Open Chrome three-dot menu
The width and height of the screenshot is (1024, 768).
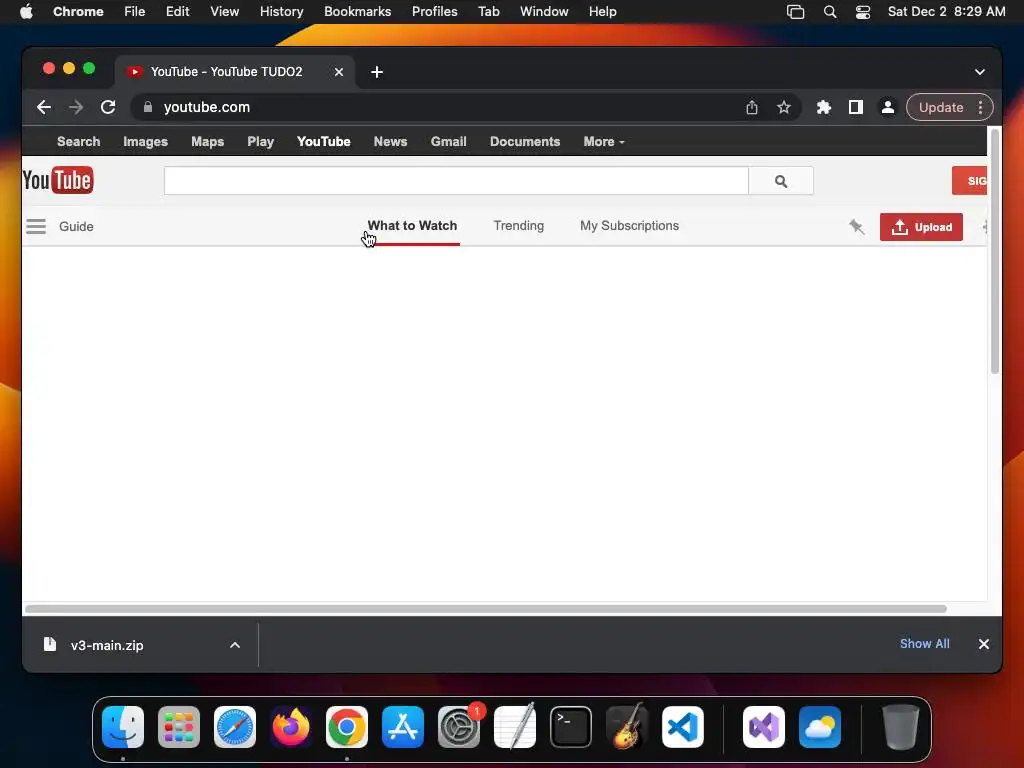(x=980, y=108)
